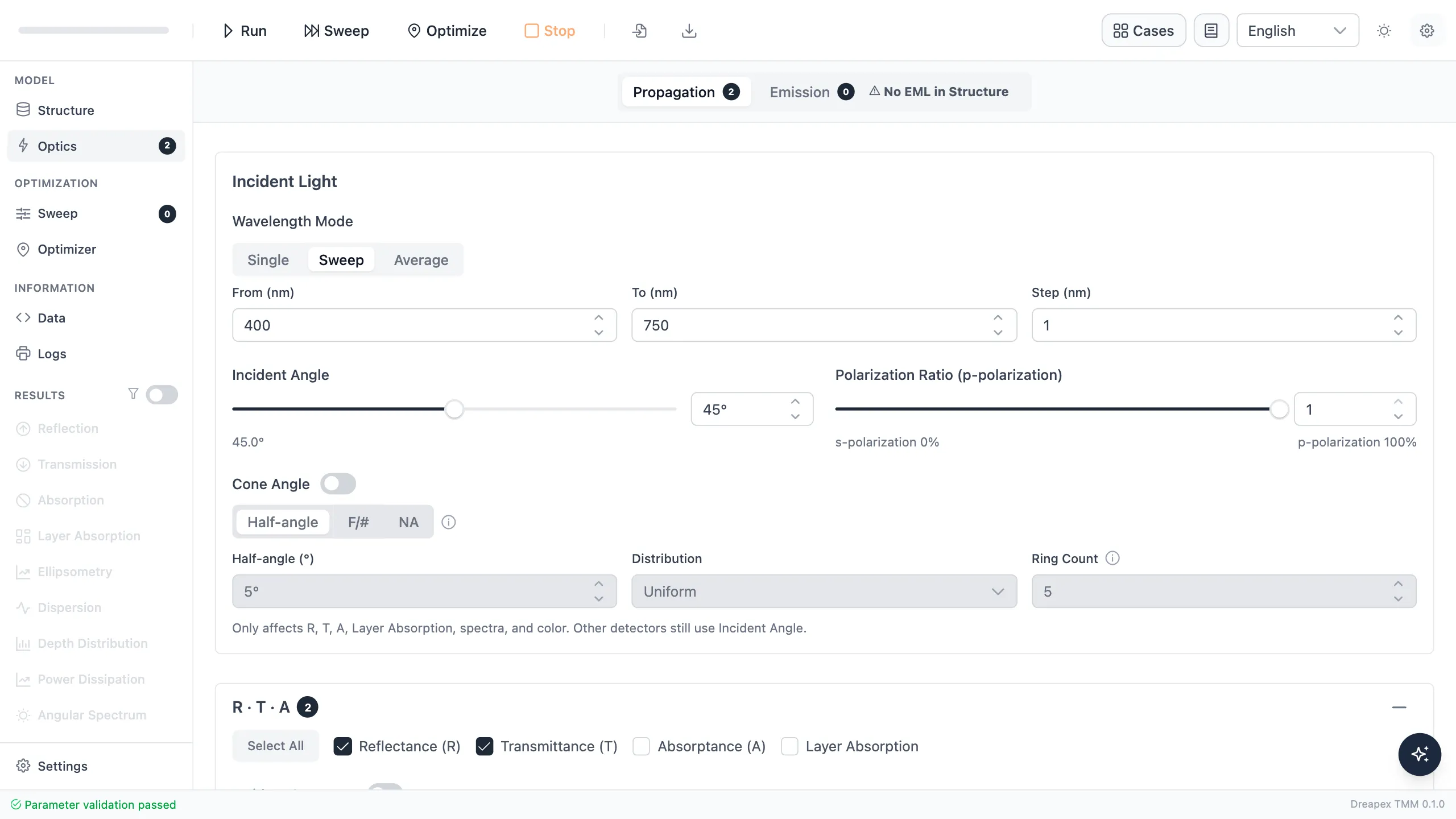Click the Cone Angle info icon

pos(449,522)
